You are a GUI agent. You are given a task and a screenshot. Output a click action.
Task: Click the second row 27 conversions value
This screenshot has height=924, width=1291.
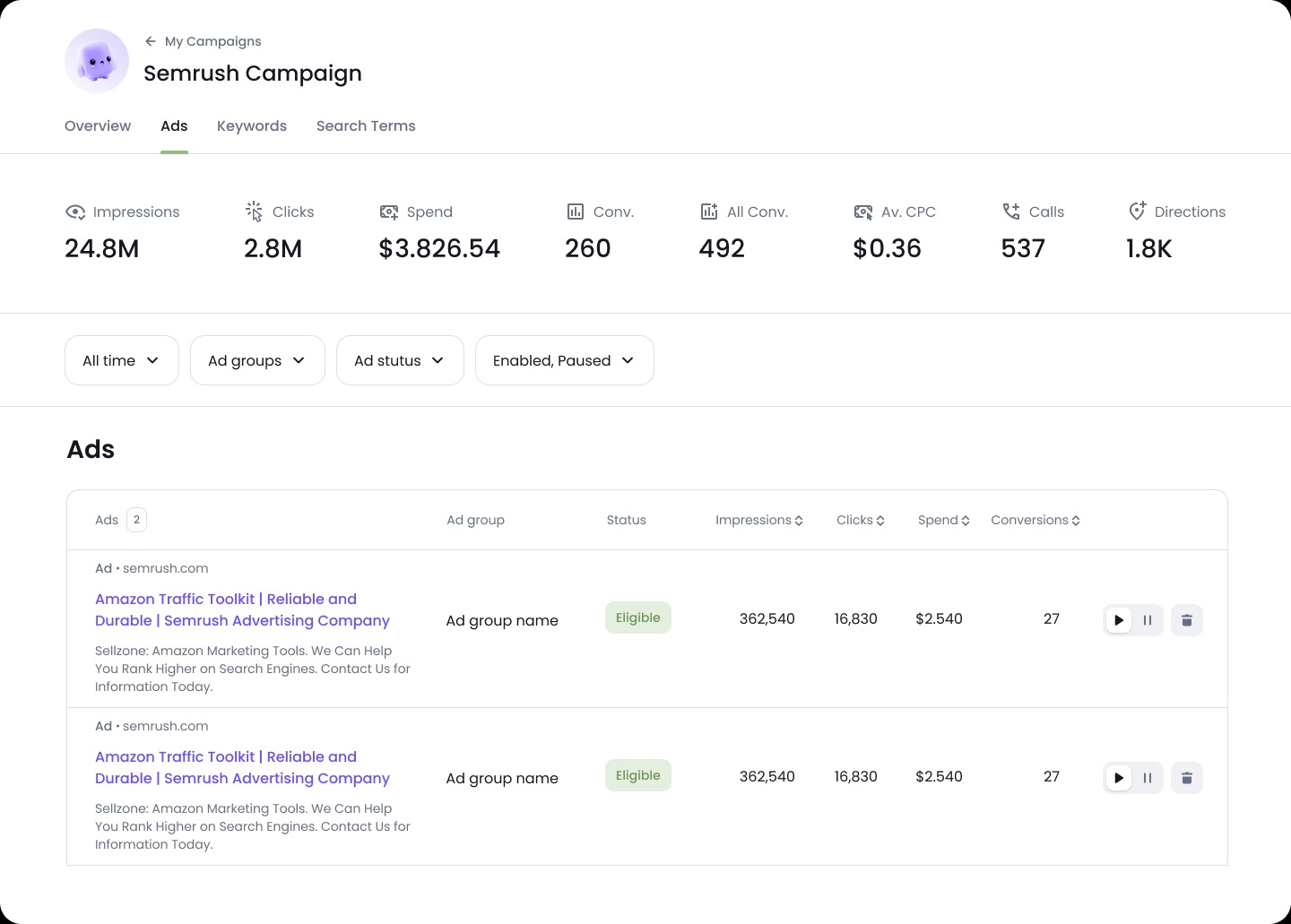1052,776
